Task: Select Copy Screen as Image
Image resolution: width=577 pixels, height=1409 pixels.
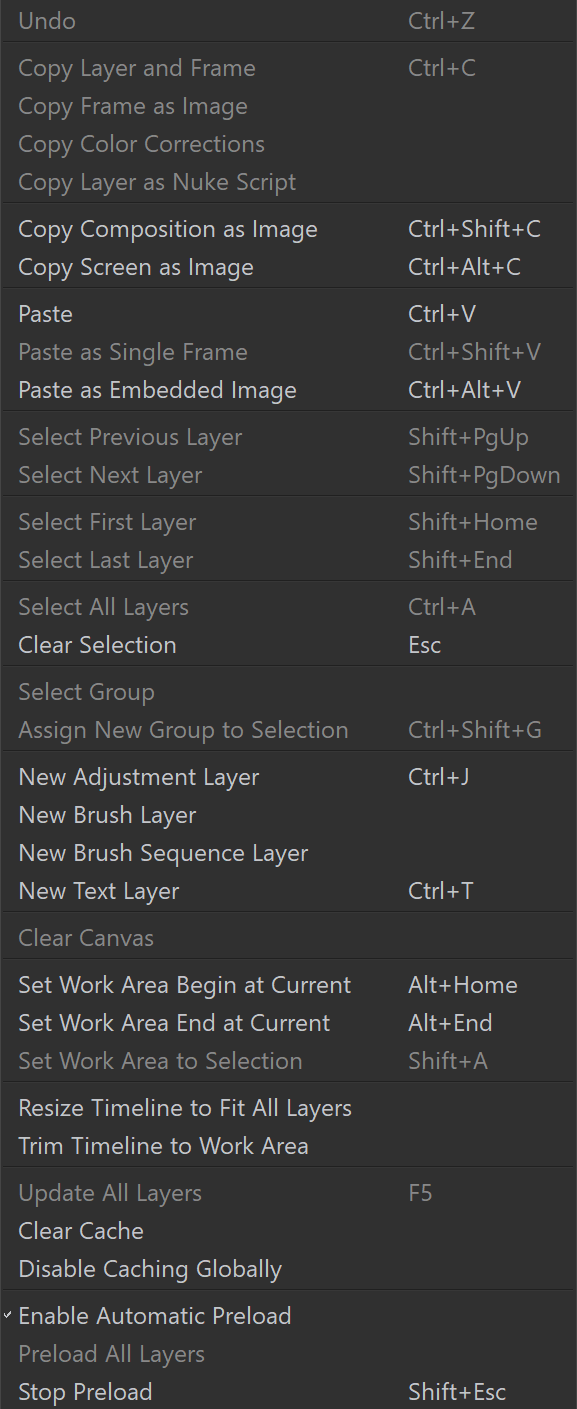Action: point(288,267)
